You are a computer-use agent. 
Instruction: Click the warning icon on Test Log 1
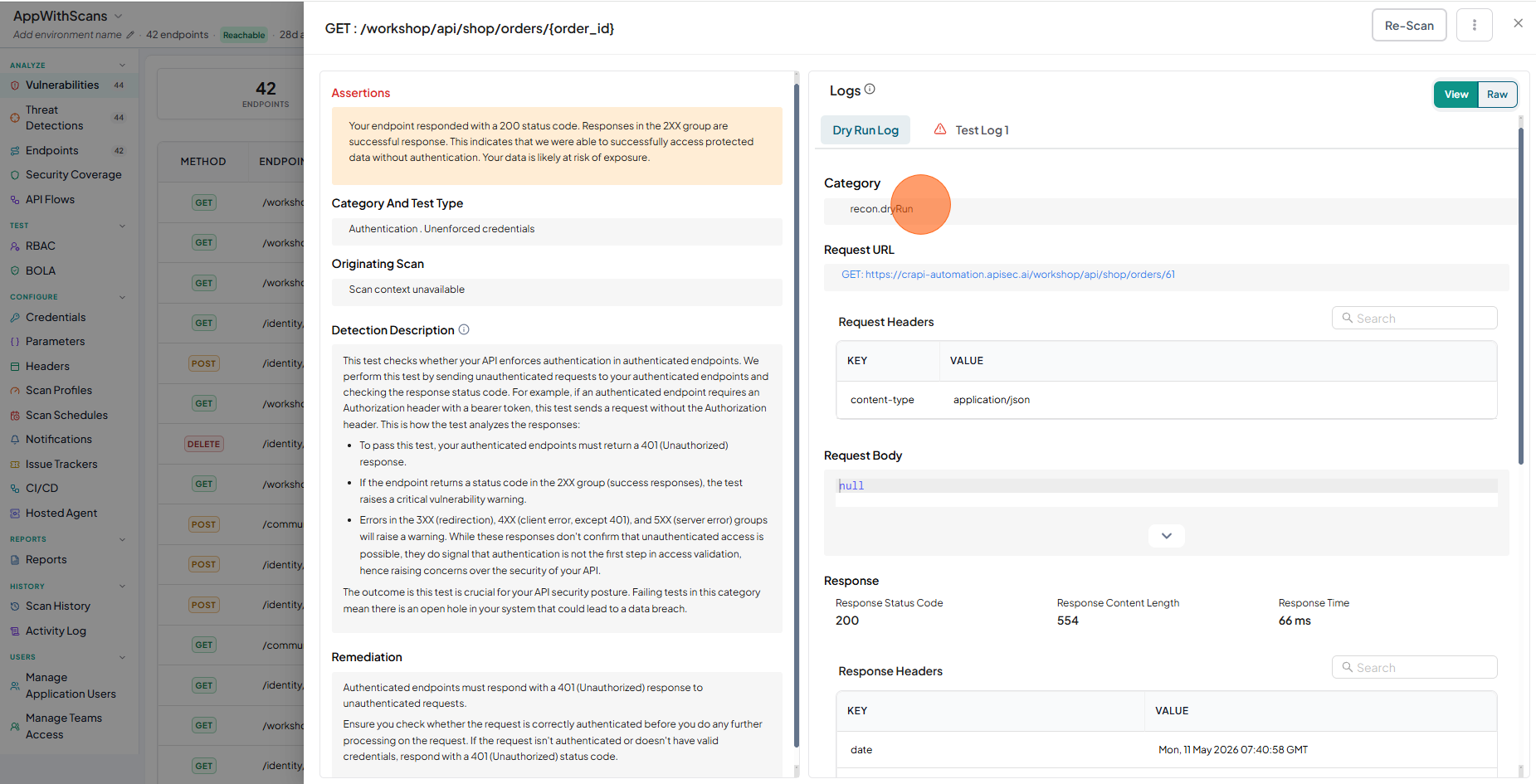point(940,129)
